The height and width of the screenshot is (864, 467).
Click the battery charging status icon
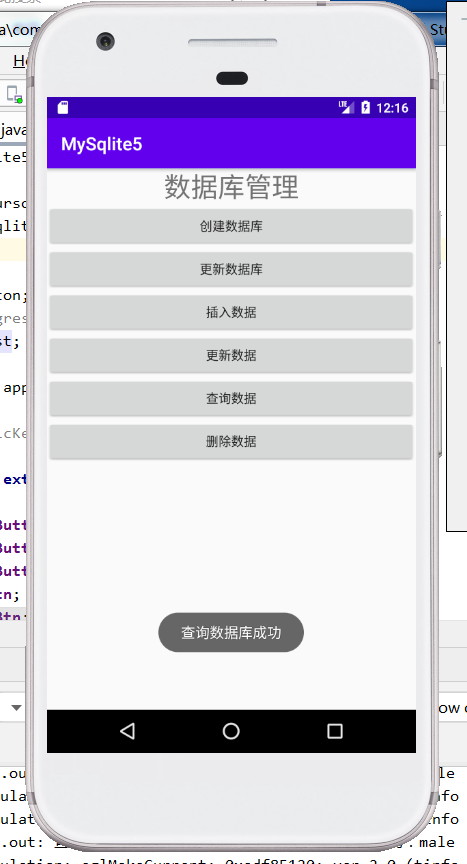pyautogui.click(x=365, y=107)
